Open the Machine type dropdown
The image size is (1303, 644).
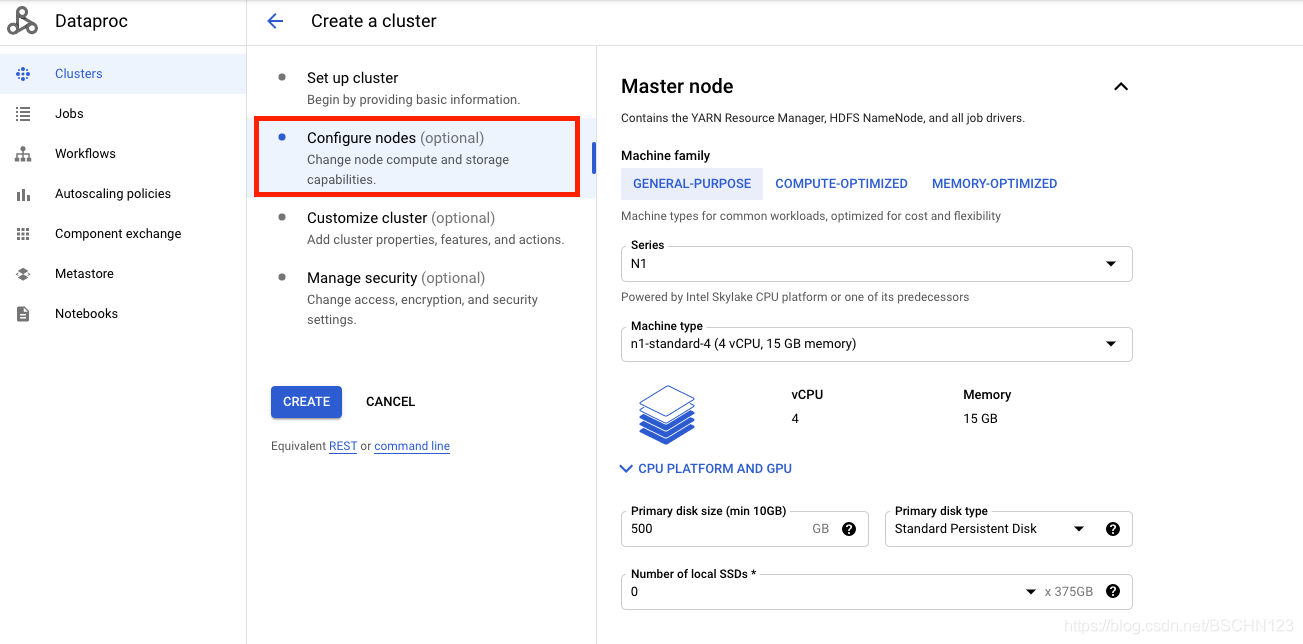pyautogui.click(x=877, y=344)
